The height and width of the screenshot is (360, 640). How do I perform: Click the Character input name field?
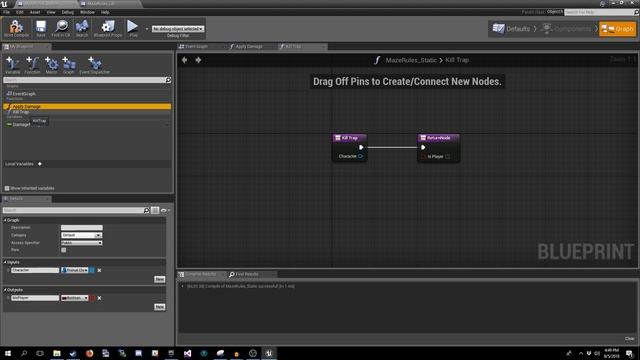(35, 270)
